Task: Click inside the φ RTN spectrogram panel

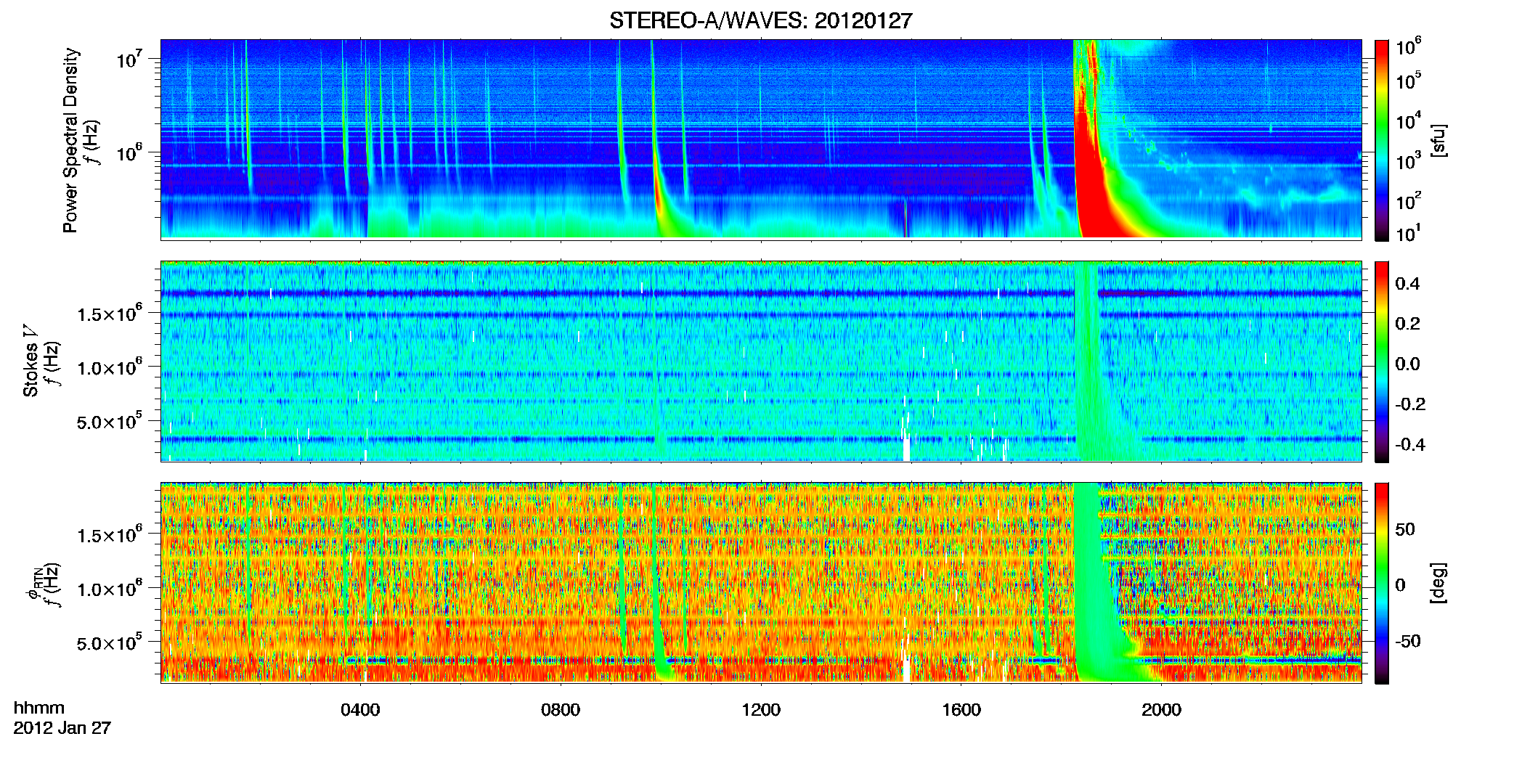Action: 761,582
